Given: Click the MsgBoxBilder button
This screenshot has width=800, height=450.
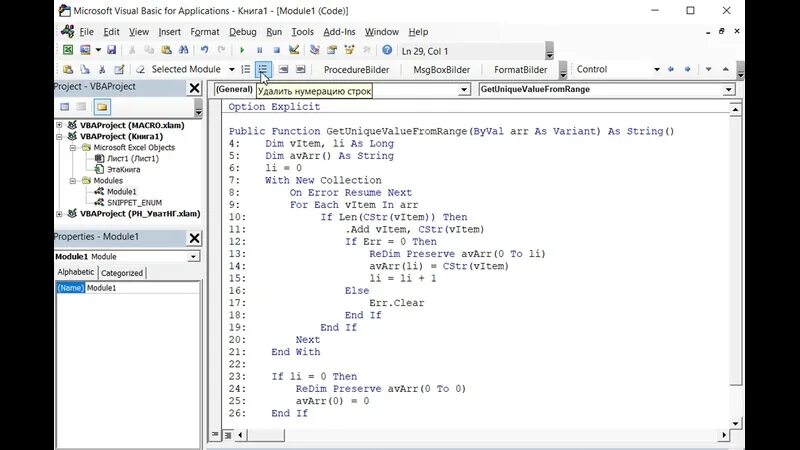Looking at the screenshot, I should 441,69.
